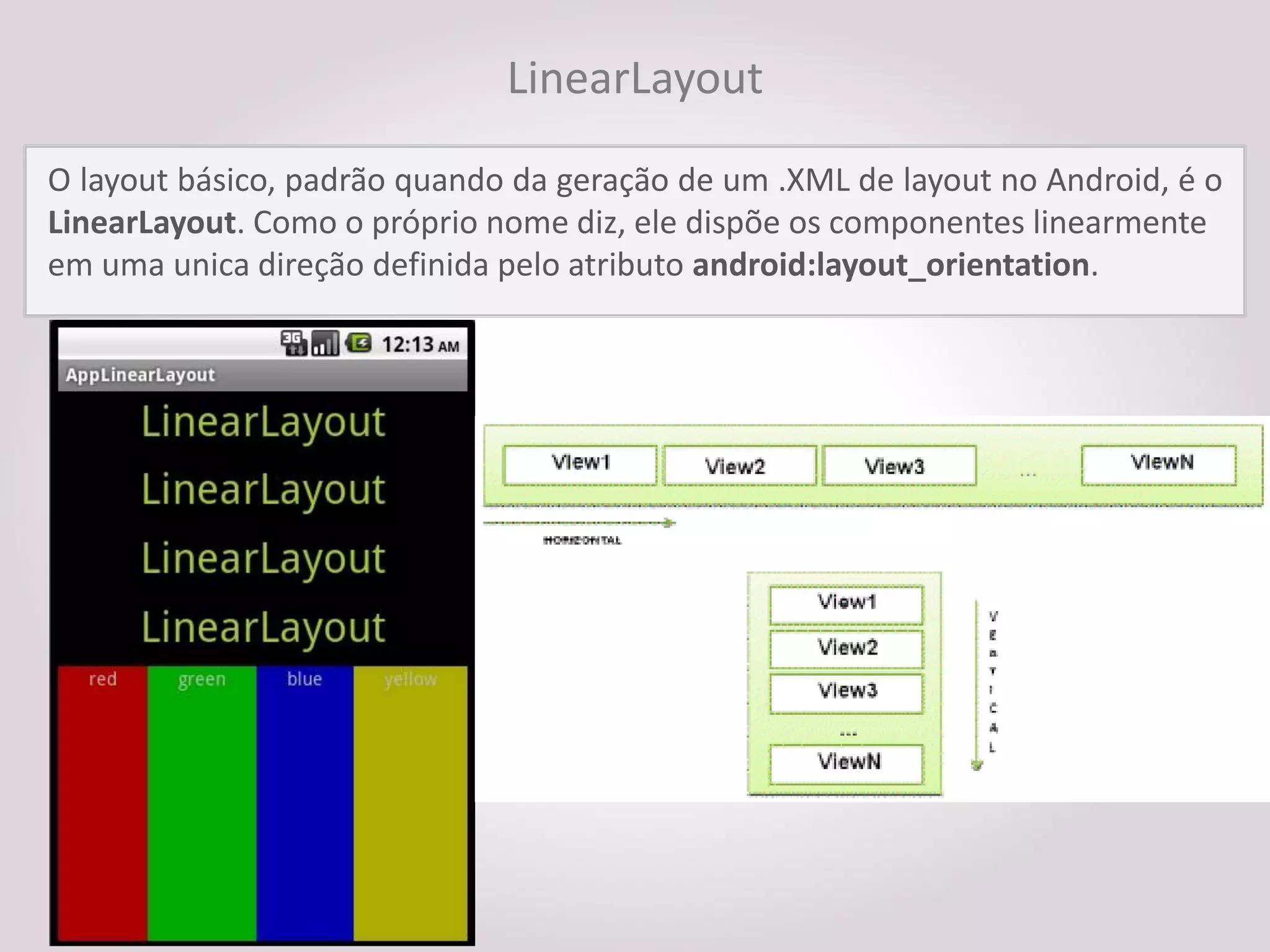1270x952 pixels.
Task: Click View2 box in vertical diagram
Action: coord(846,649)
